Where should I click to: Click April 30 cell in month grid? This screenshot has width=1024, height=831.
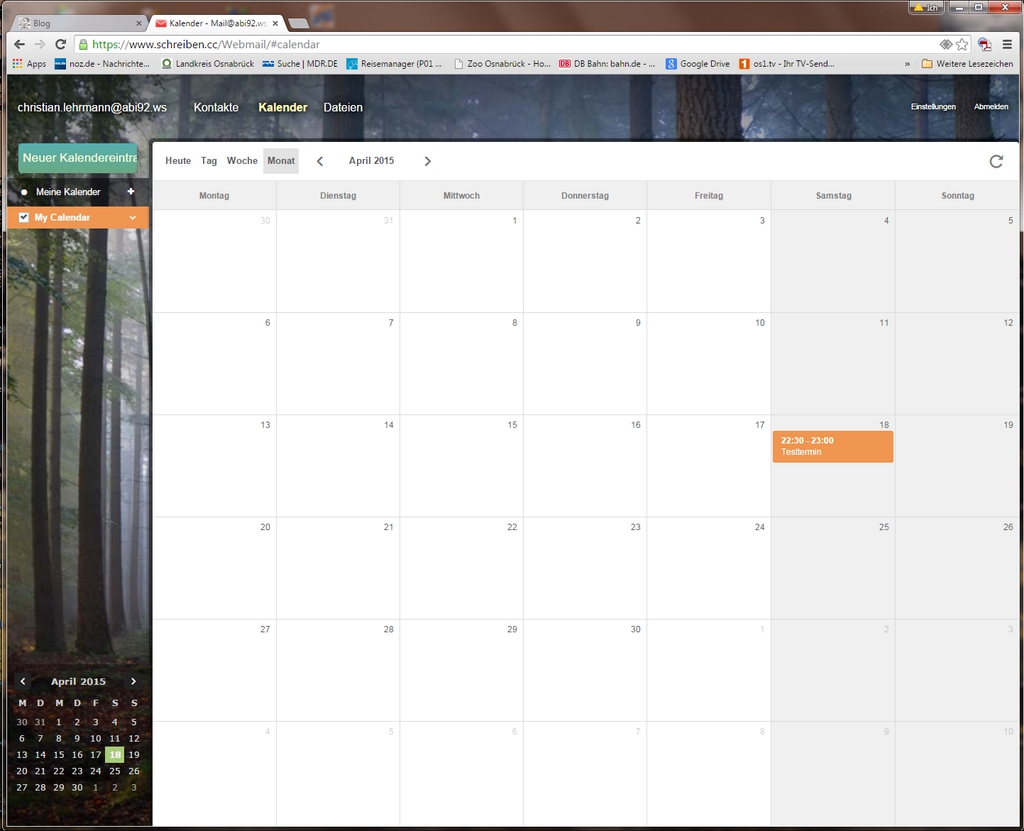(585, 670)
